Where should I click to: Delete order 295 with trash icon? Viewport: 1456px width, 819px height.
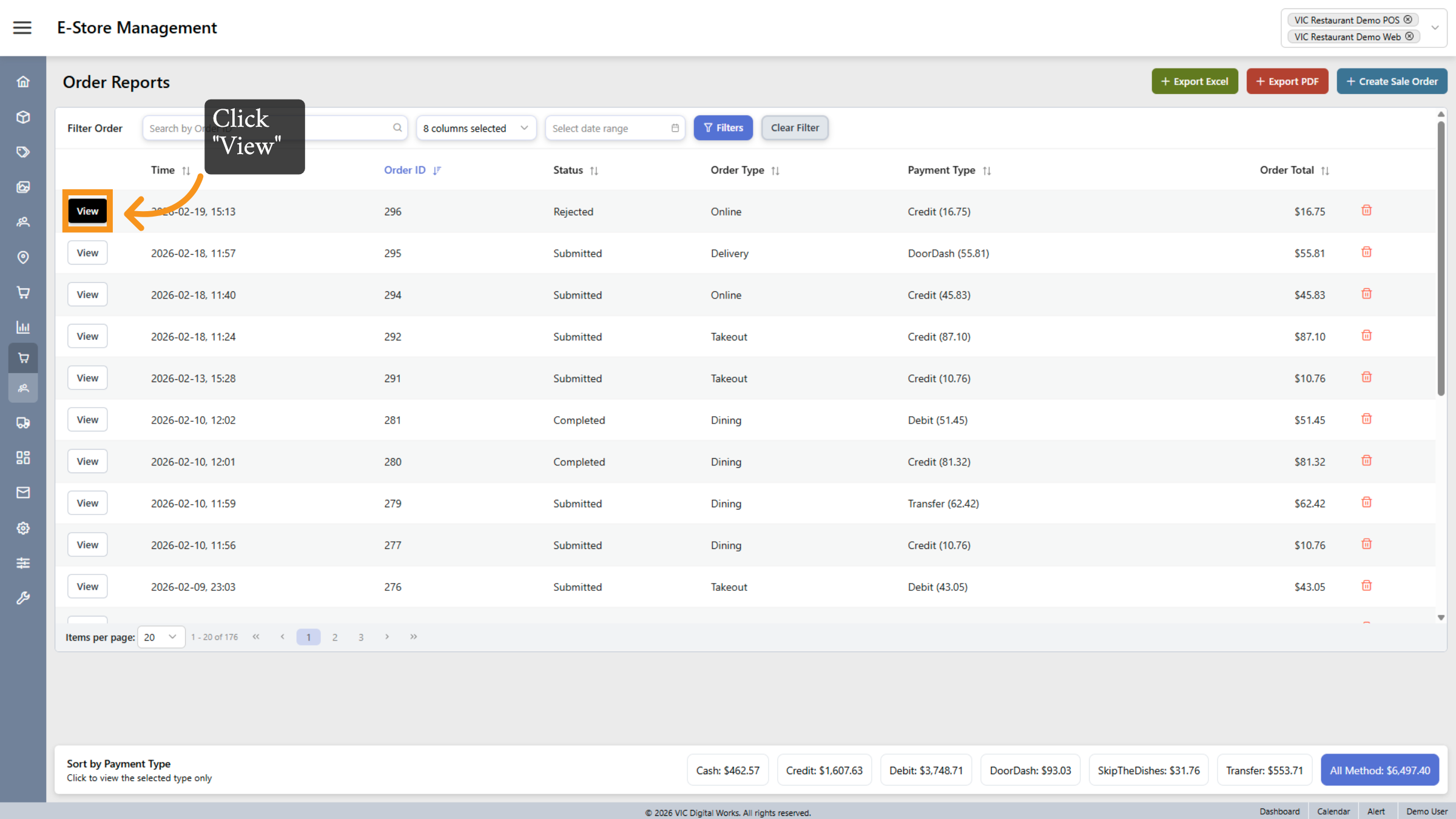[x=1366, y=252]
